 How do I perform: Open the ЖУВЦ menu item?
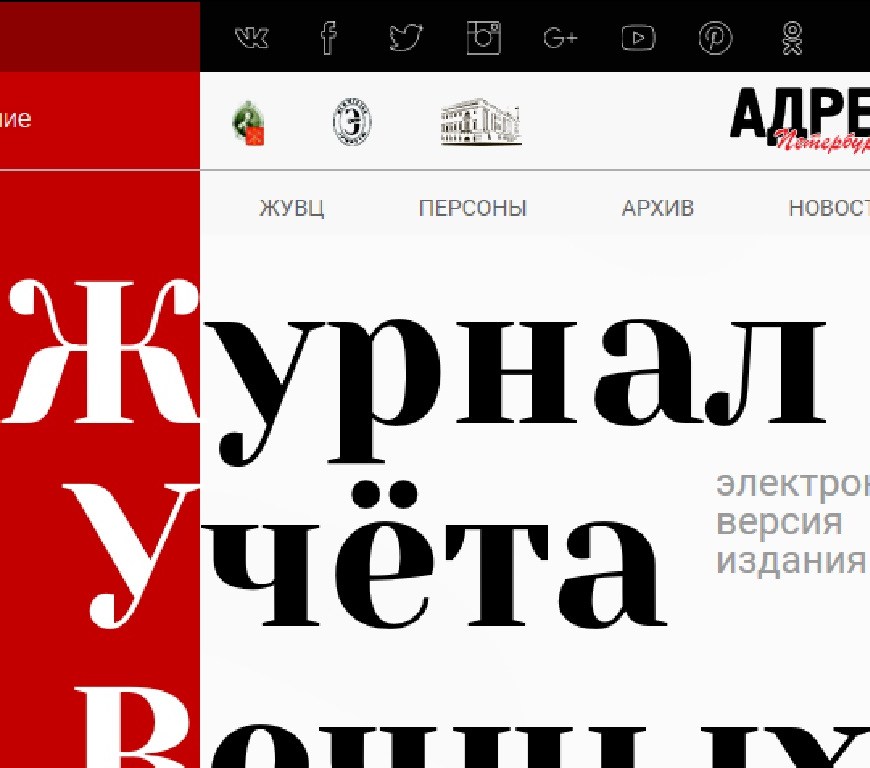[292, 209]
